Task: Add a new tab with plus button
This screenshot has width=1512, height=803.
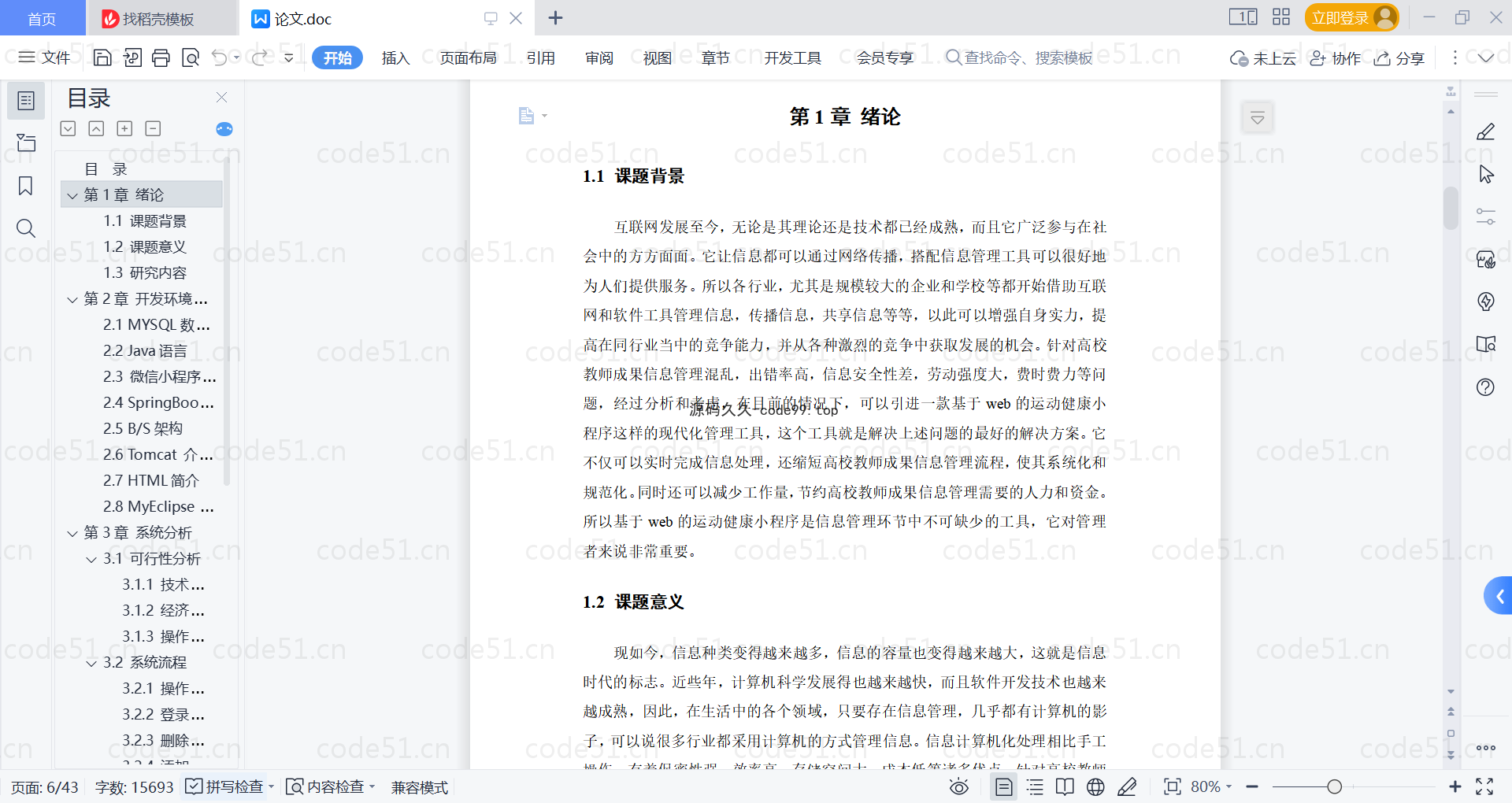Action: 555,17
